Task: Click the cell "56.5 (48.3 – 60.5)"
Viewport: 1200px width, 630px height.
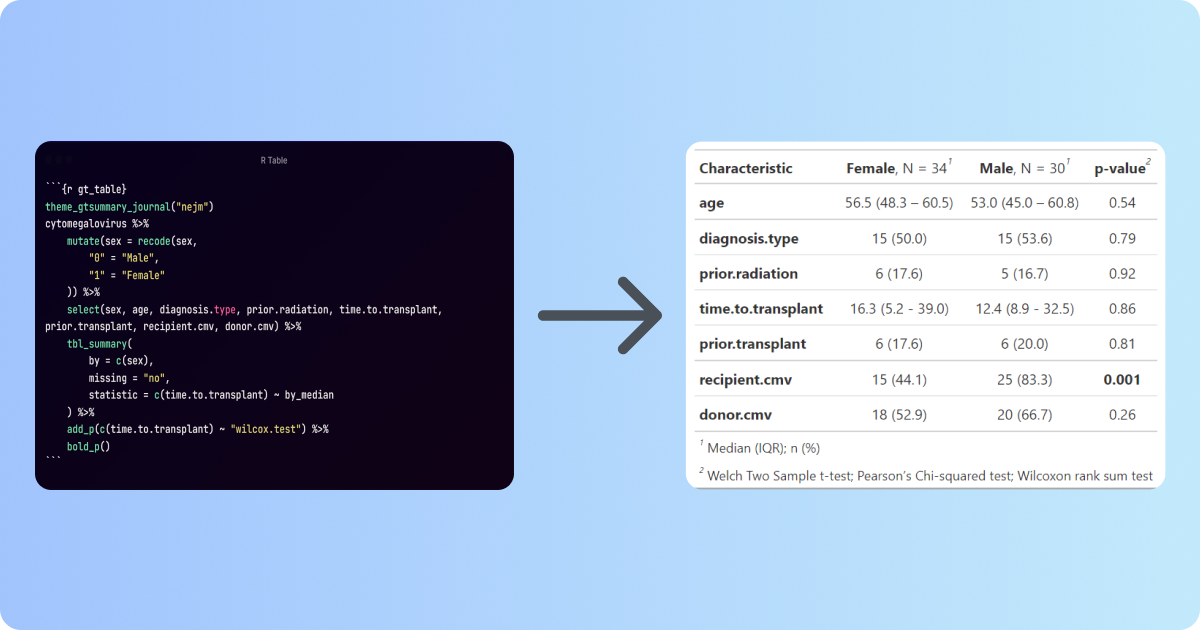Action: (899, 203)
